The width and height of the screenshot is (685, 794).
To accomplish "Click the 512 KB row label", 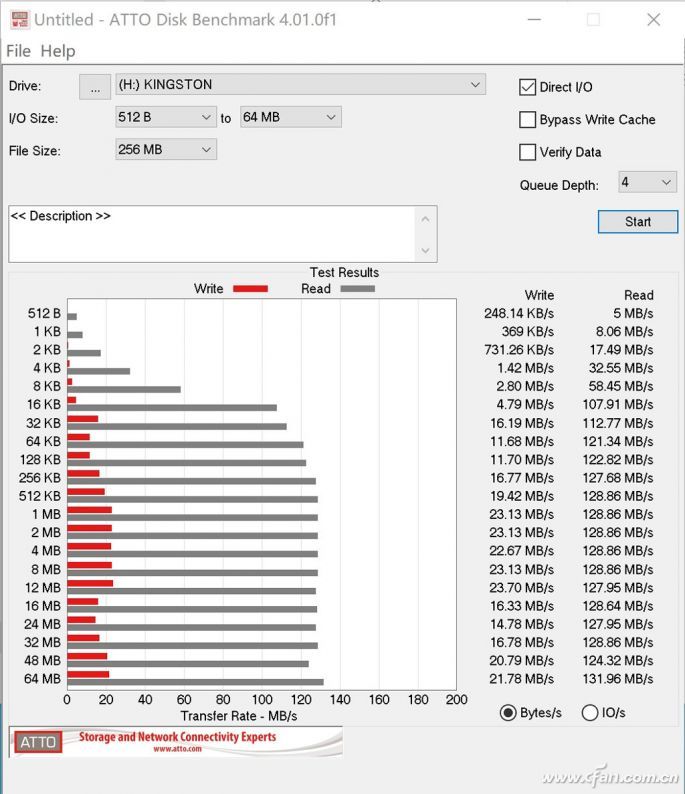I will 39,496.
